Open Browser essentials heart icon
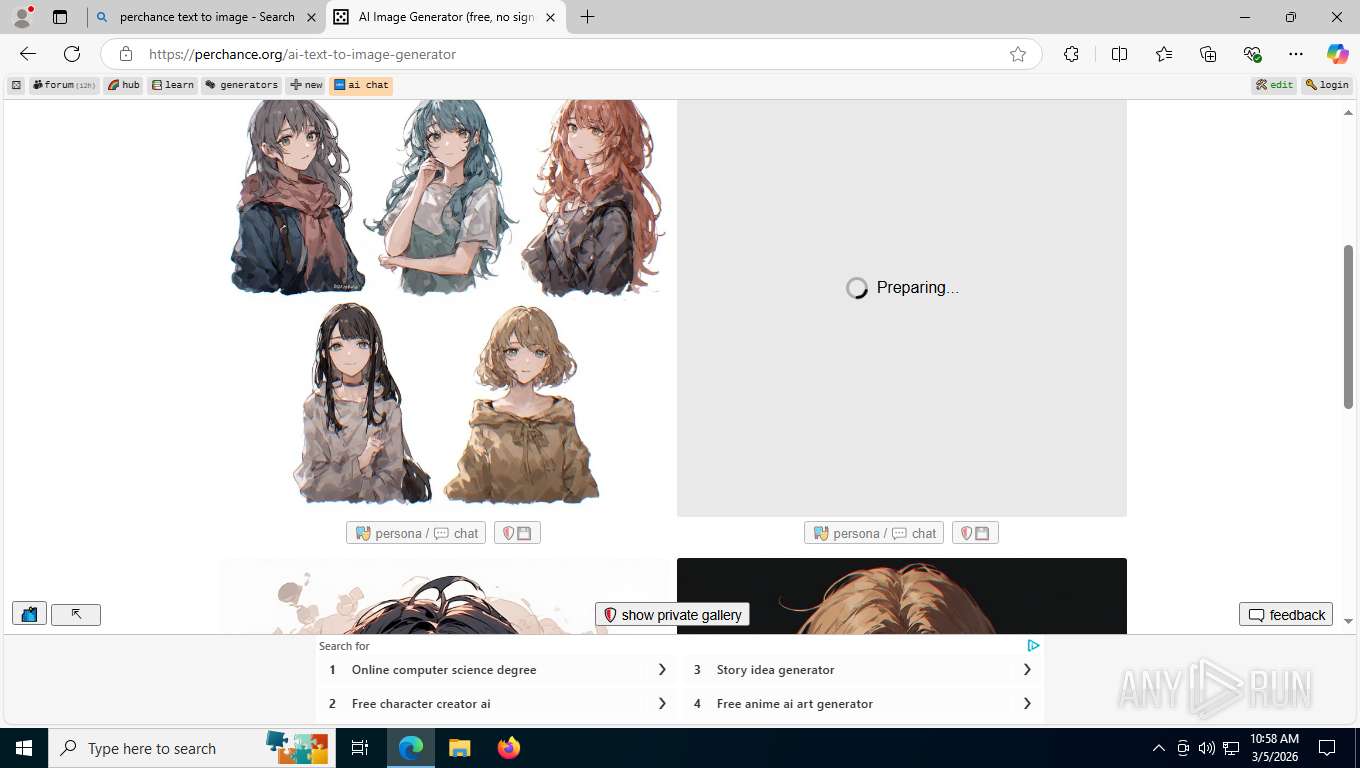 tap(1252, 54)
